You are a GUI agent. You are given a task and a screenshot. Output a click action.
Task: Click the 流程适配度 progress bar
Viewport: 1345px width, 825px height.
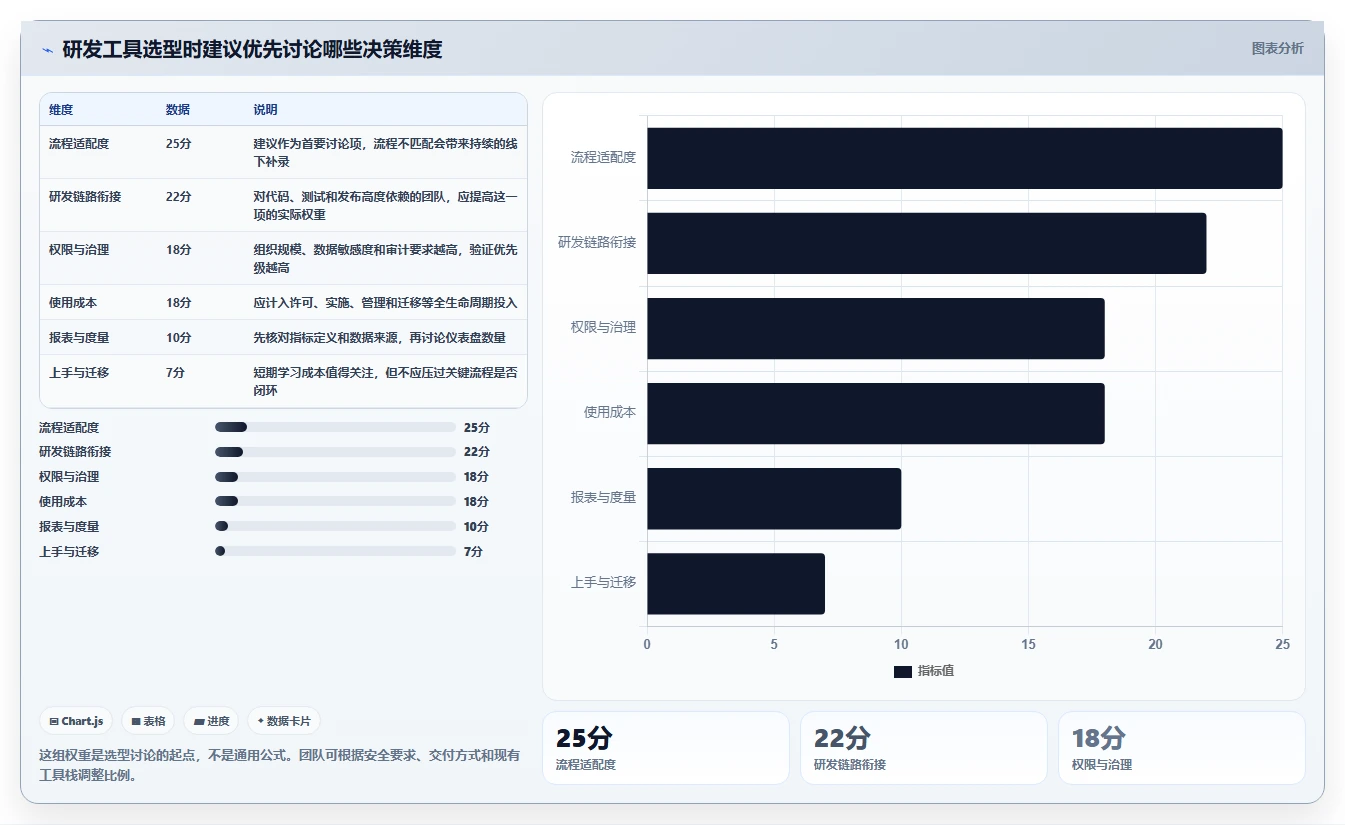(x=335, y=427)
